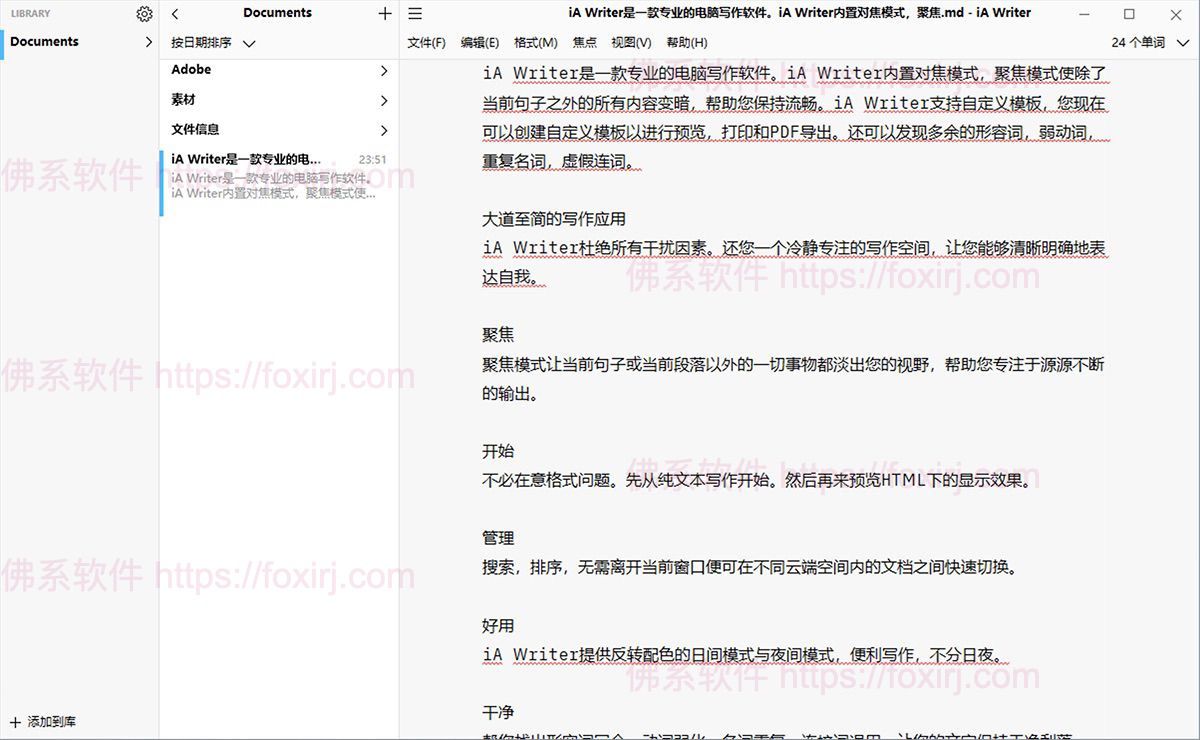The width and height of the screenshot is (1200, 740).
Task: Expand the Adobe folder
Action: click(191, 70)
